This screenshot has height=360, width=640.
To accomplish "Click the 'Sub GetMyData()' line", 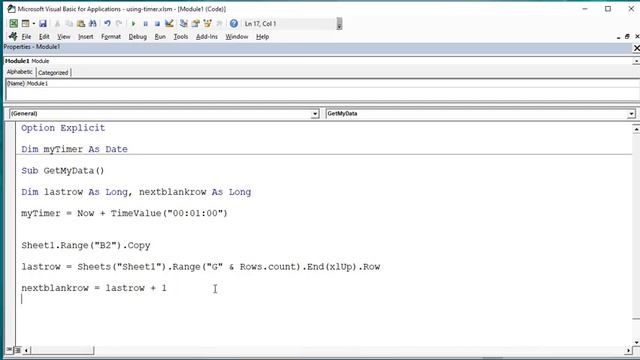I will (x=63, y=171).
